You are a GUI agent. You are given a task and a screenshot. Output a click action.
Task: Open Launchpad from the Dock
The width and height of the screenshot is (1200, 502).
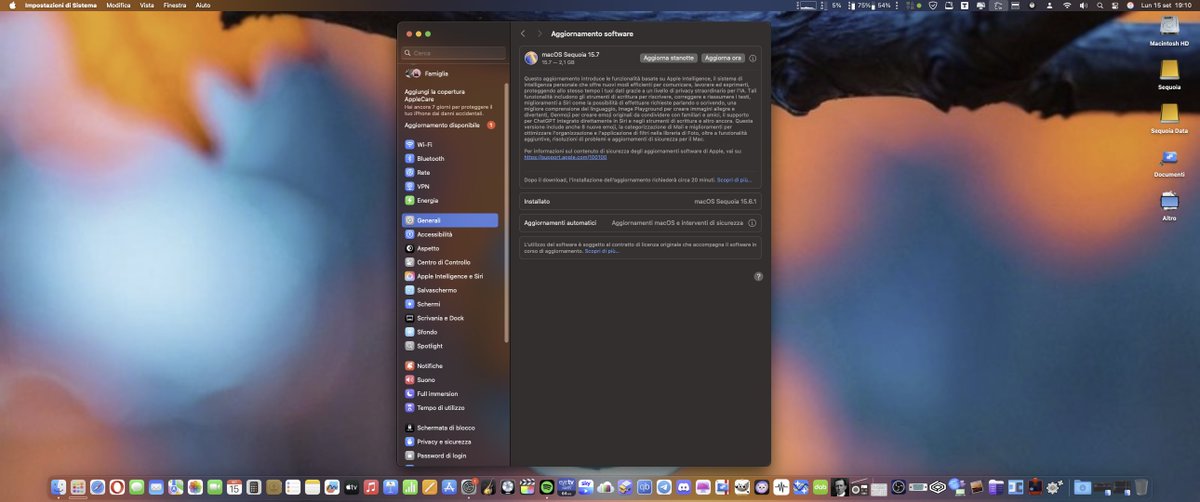[77, 487]
